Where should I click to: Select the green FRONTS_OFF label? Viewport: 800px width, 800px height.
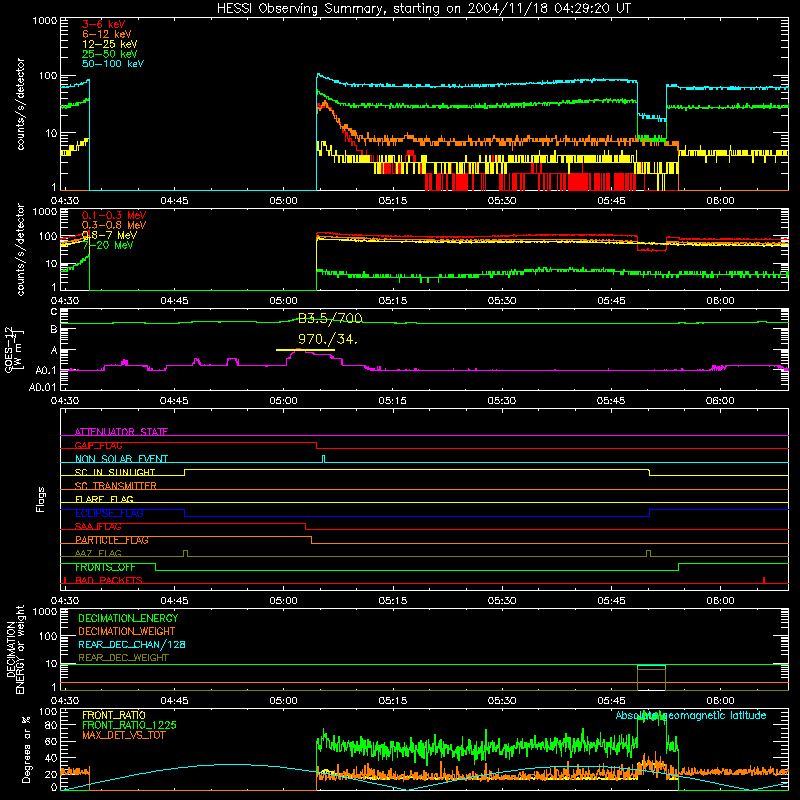click(x=105, y=567)
